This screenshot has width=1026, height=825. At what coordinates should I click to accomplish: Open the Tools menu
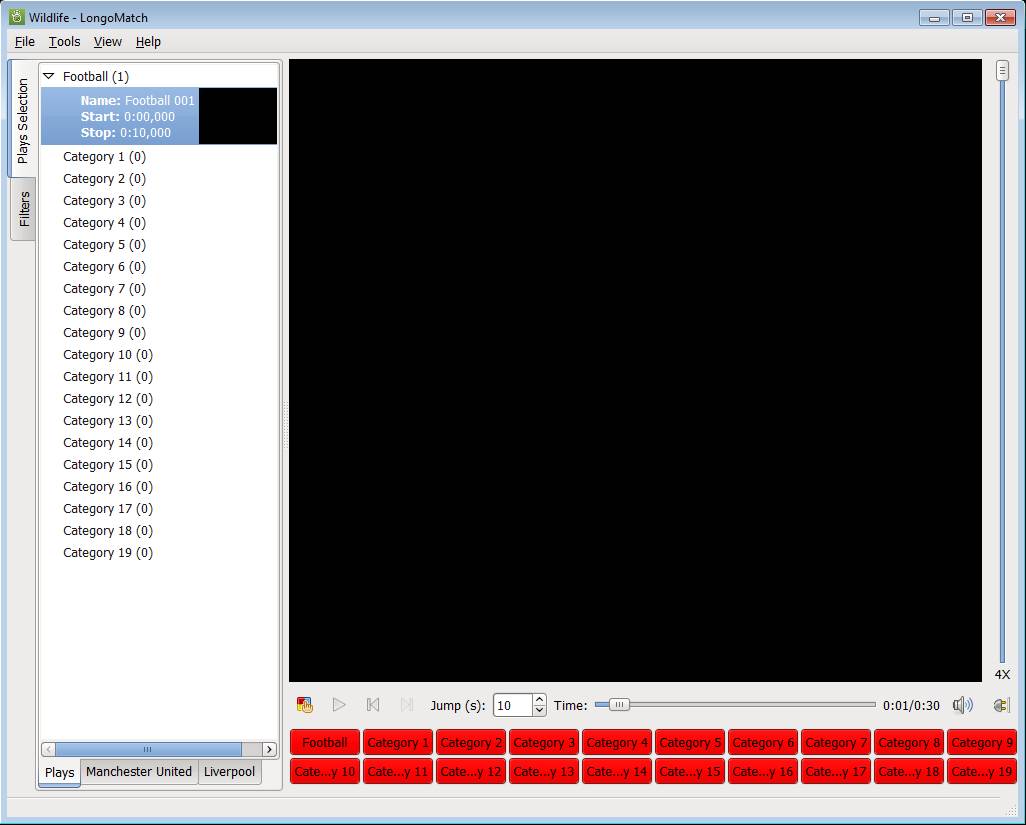[x=64, y=41]
